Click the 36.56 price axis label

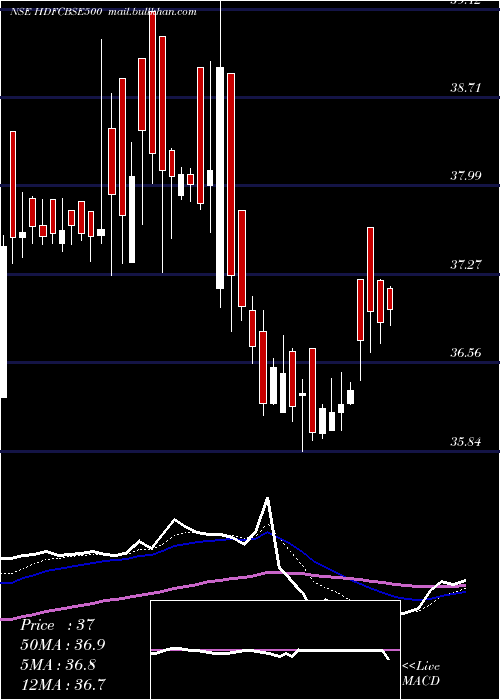[x=466, y=353]
